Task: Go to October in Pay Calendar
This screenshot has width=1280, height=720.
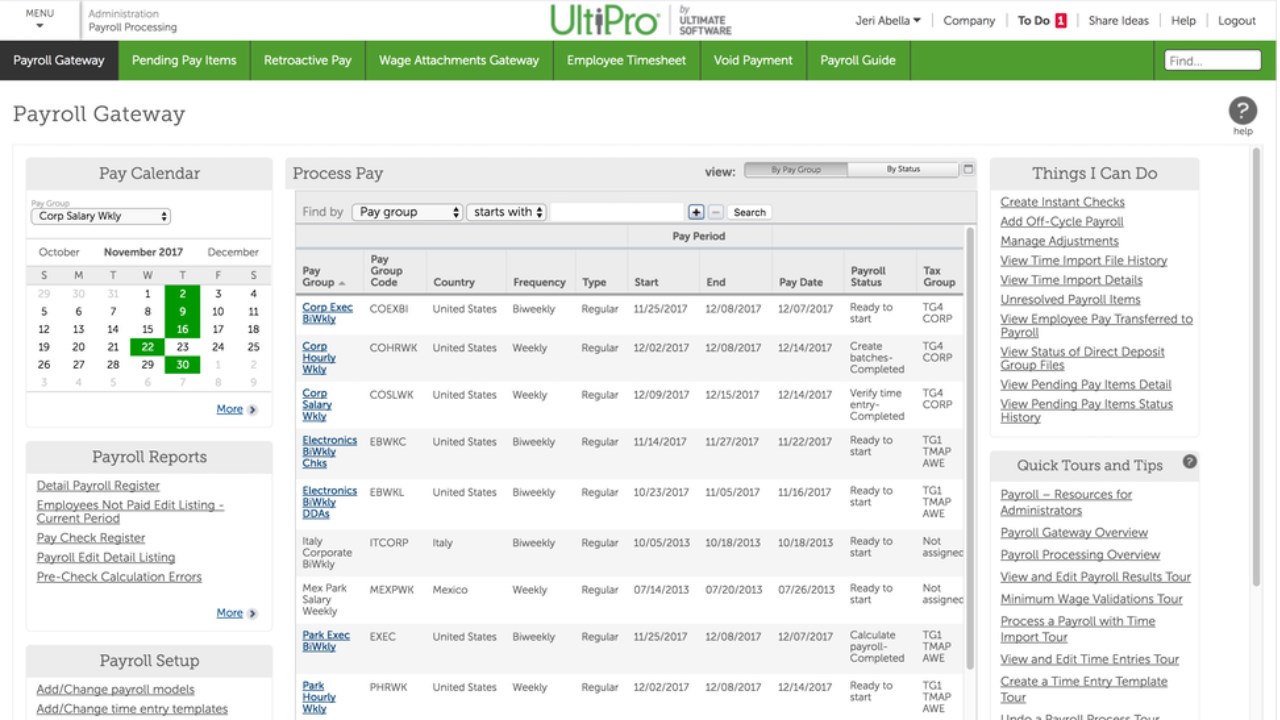Action: (59, 252)
